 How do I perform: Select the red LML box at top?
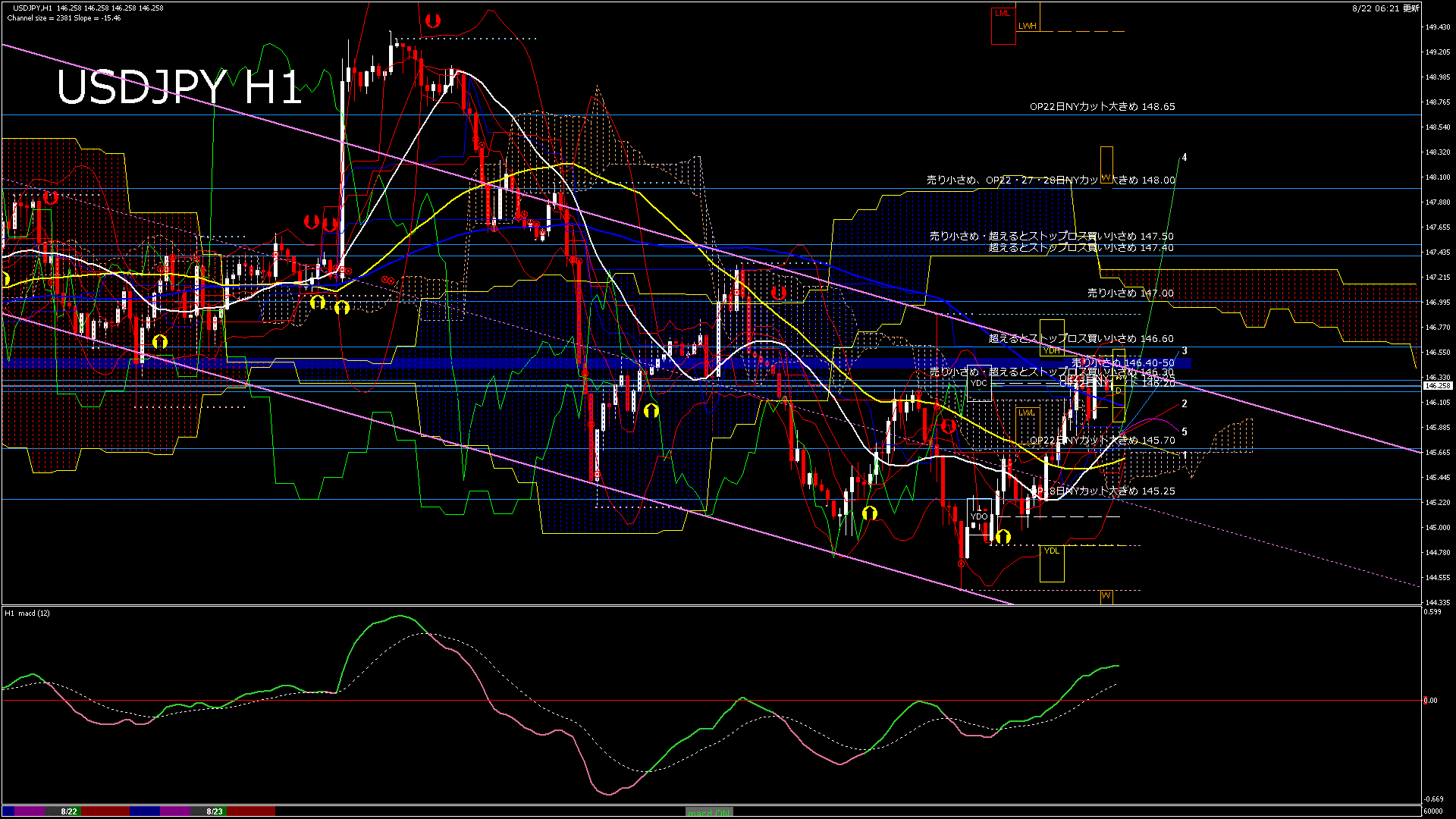pyautogui.click(x=1003, y=14)
